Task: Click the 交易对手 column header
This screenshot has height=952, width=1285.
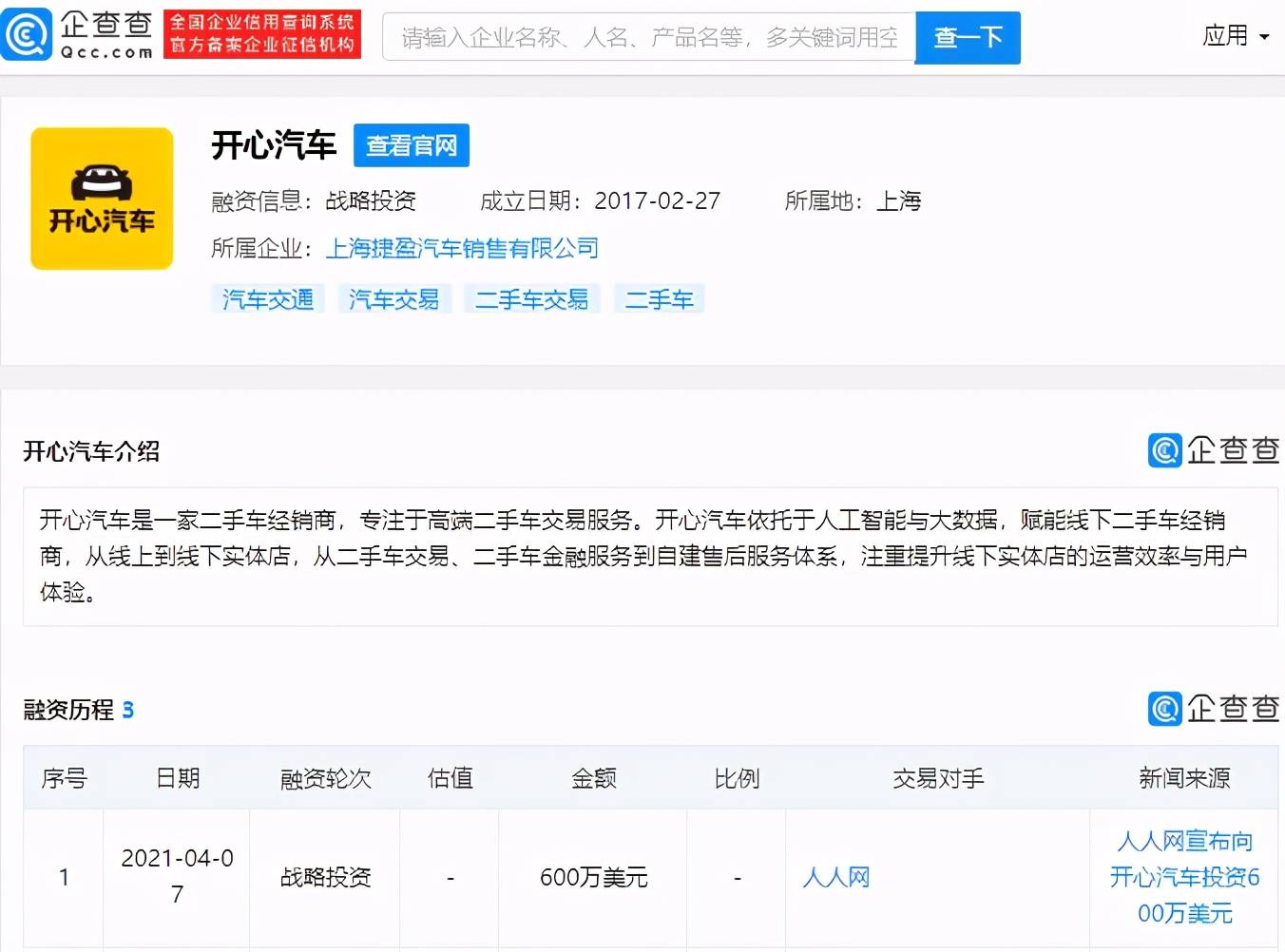Action: pos(938,779)
